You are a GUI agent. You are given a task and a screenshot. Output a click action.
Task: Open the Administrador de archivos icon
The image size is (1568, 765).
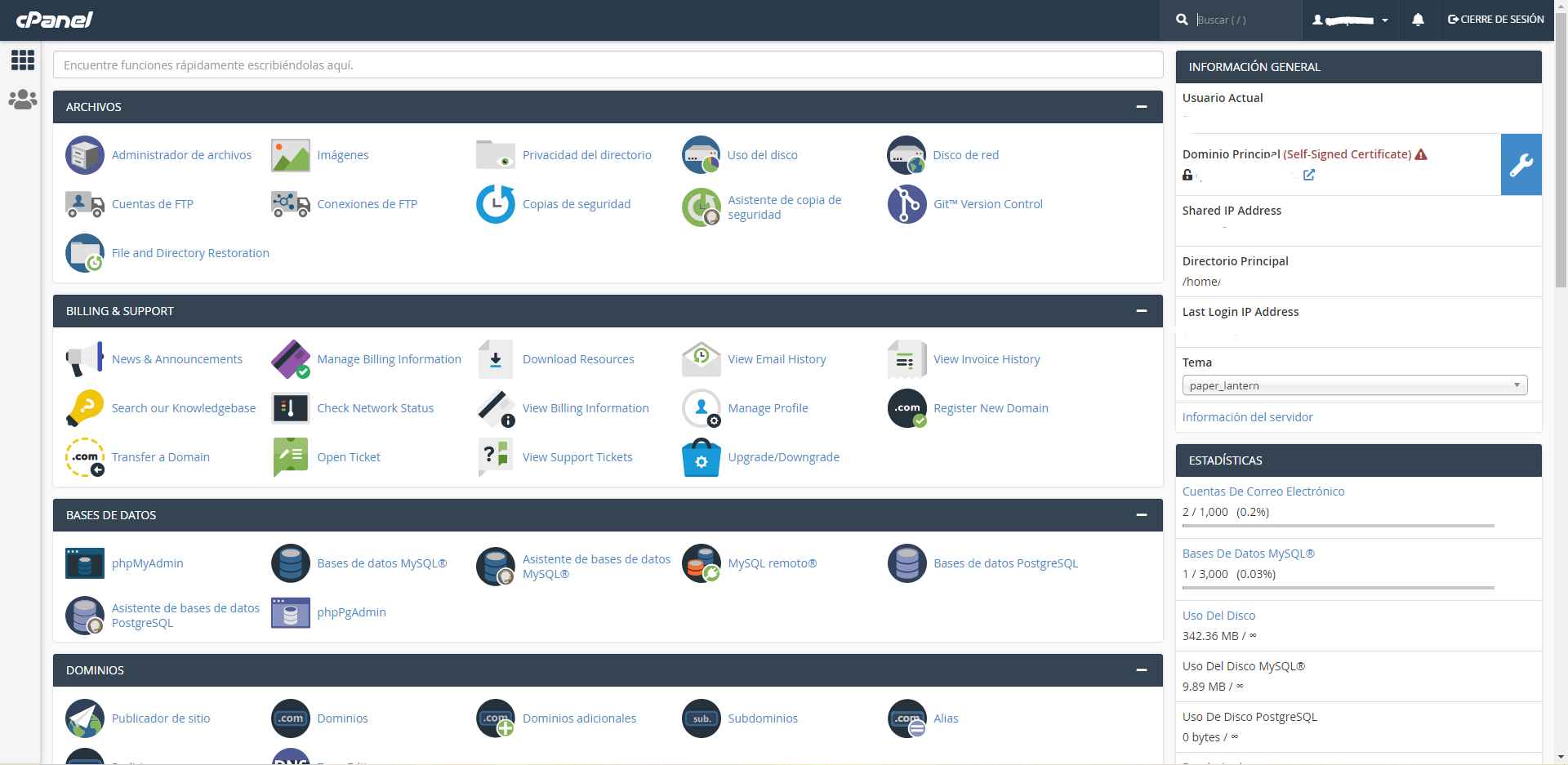point(85,155)
